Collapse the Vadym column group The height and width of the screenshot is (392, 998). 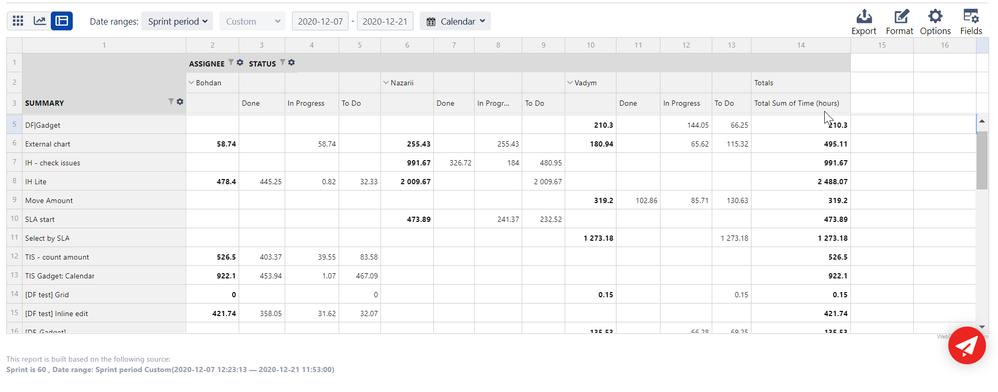[x=570, y=83]
